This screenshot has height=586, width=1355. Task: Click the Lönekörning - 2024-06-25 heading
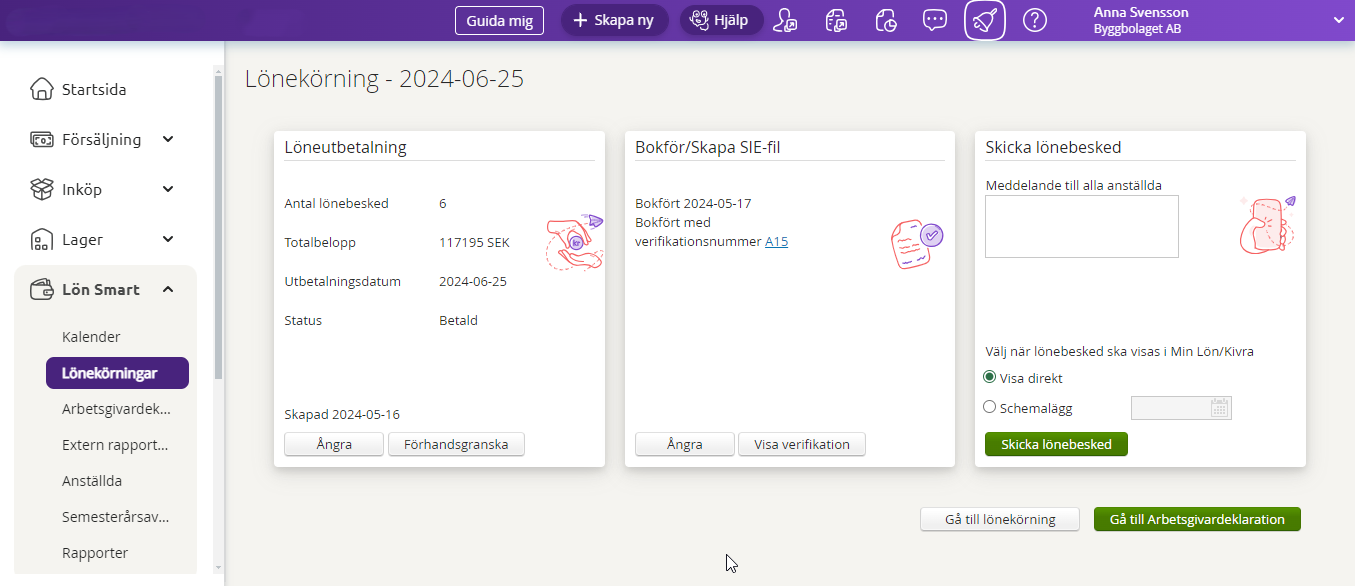384,79
